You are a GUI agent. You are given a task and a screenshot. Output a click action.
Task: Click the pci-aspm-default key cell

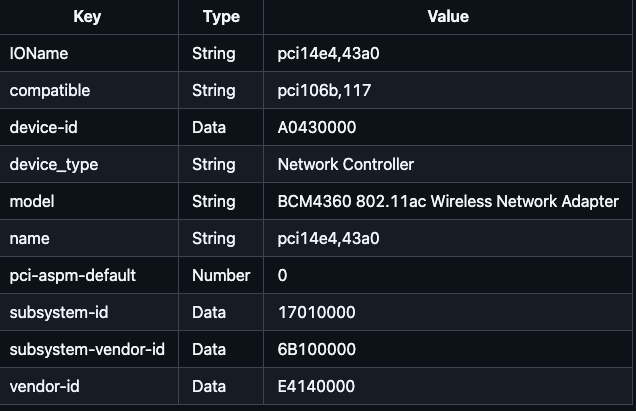pyautogui.click(x=72, y=275)
